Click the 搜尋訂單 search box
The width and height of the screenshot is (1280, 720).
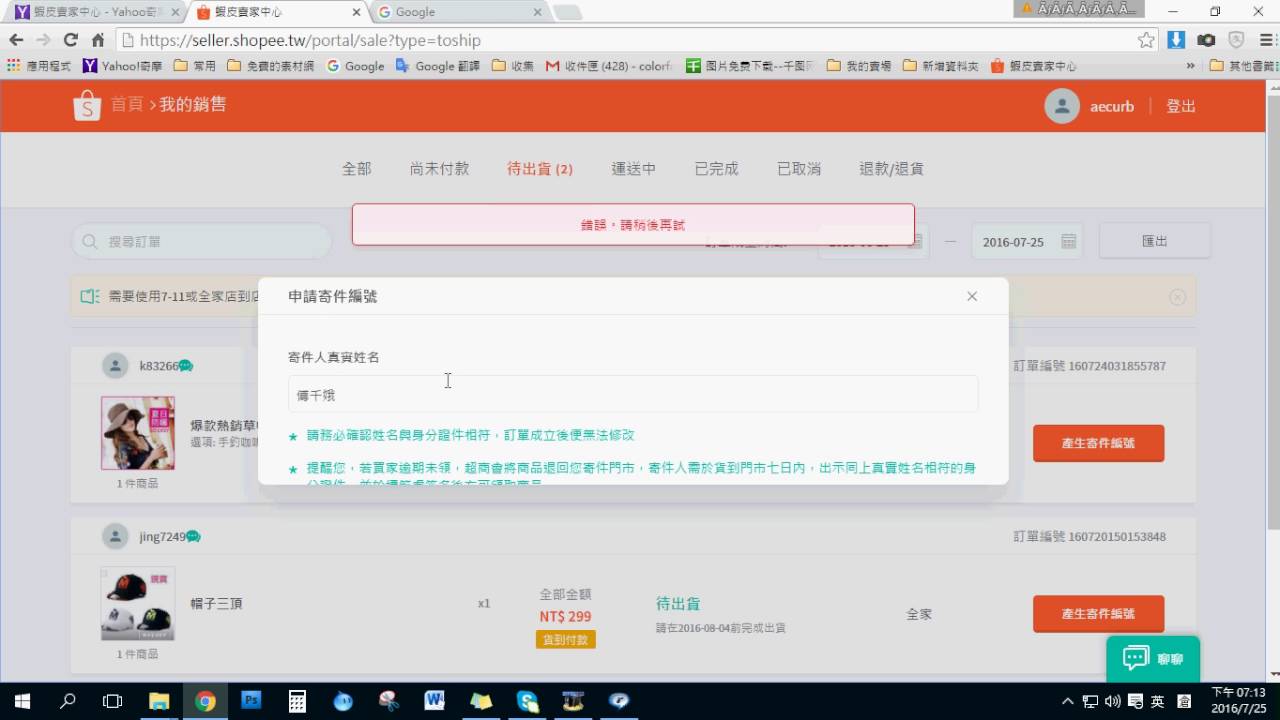[201, 242]
